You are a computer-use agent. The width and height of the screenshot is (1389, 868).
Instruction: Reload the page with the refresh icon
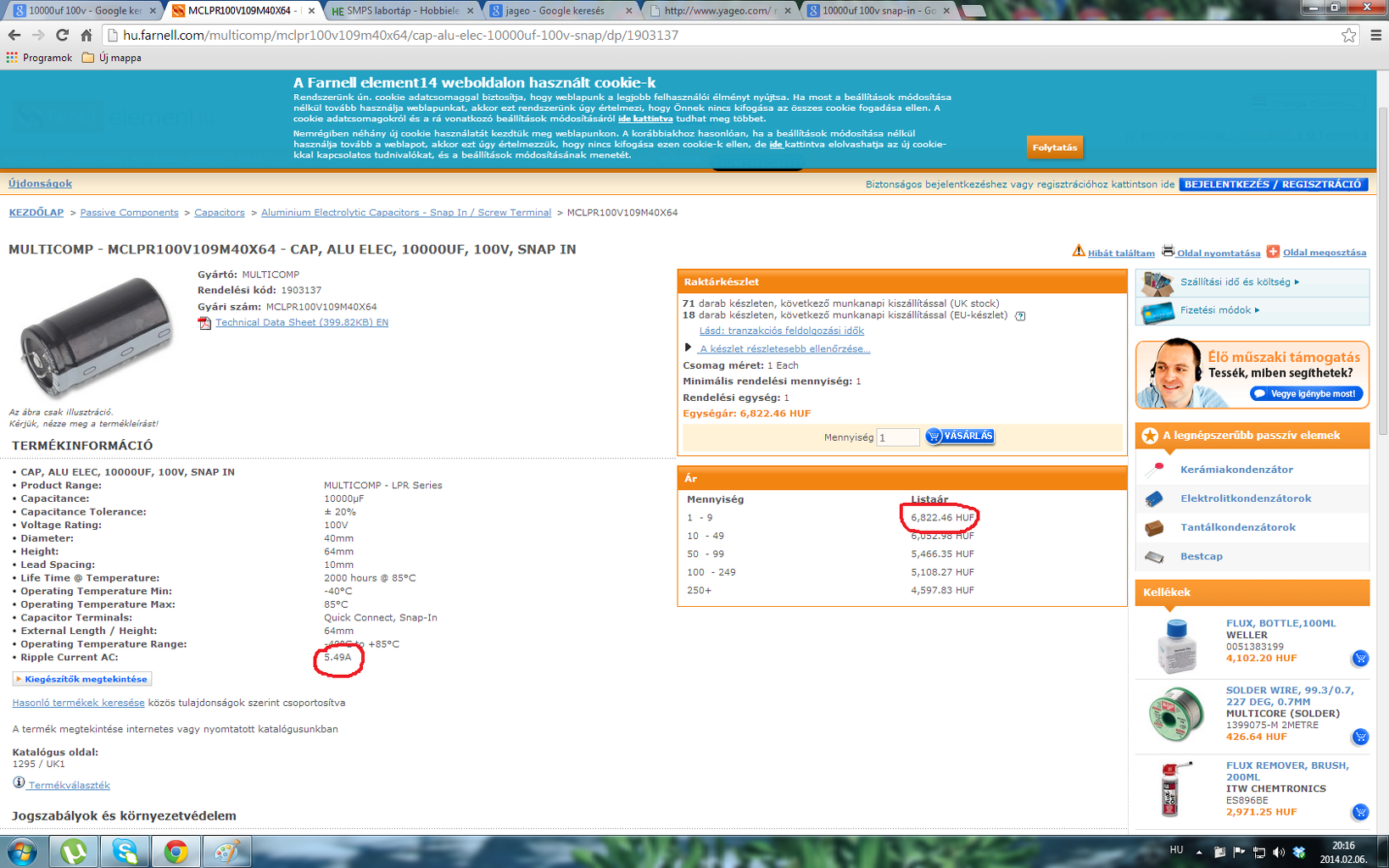tap(62, 35)
